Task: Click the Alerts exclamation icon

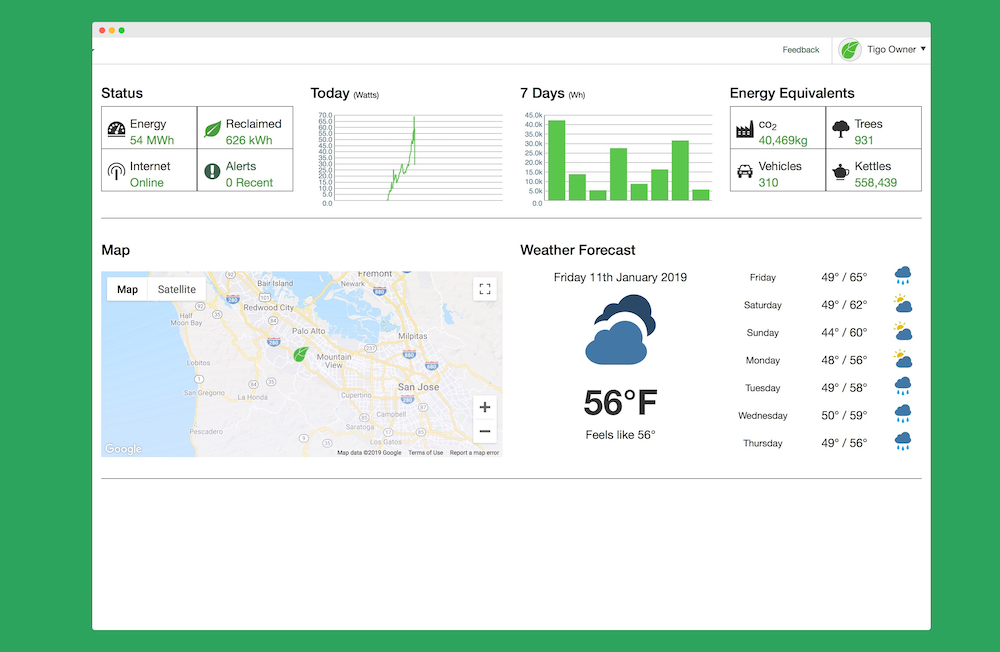Action: coord(212,171)
